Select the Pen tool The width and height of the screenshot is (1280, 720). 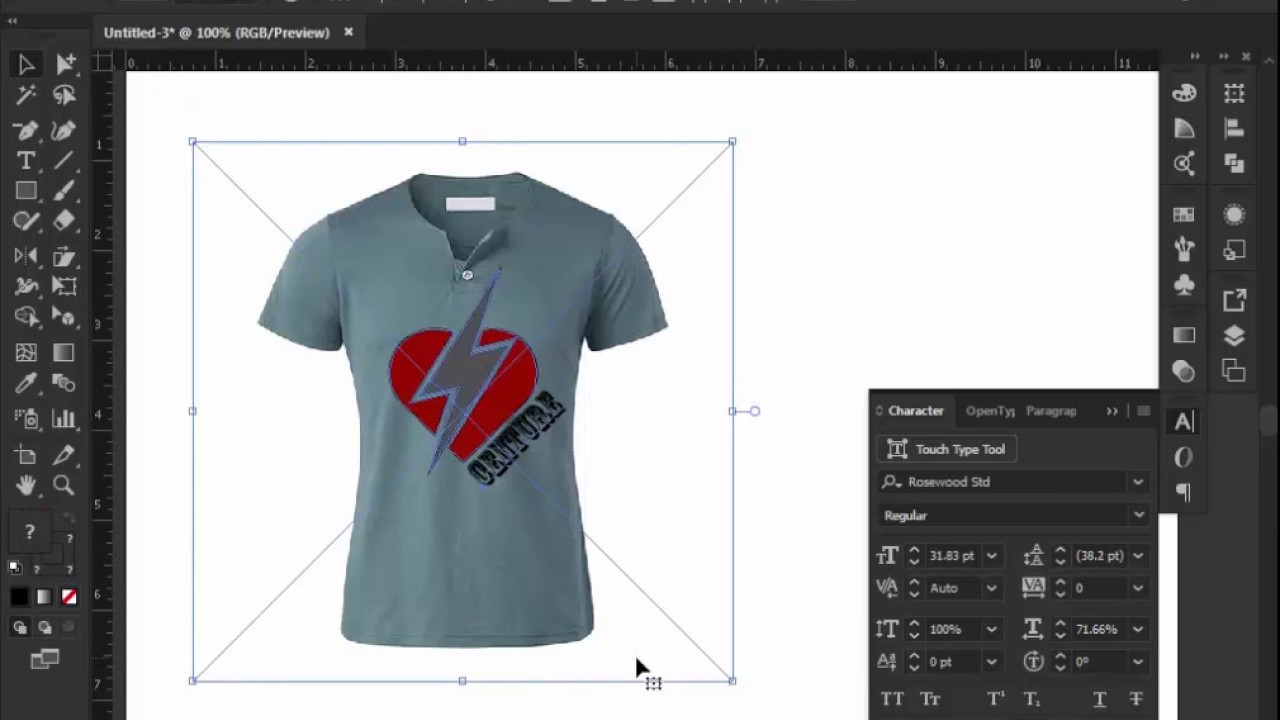(x=27, y=130)
